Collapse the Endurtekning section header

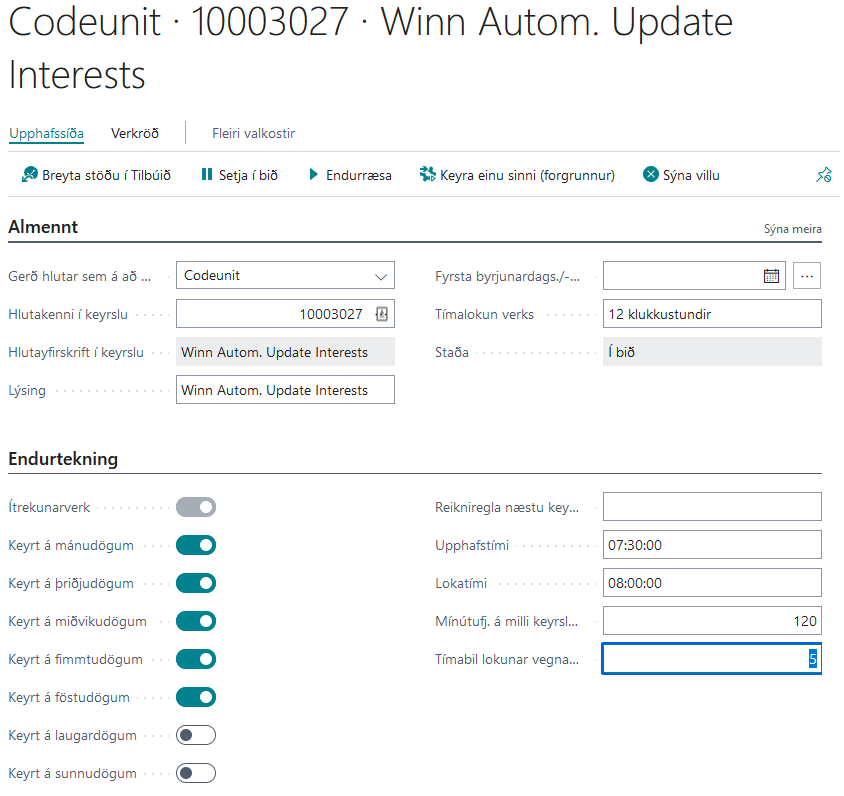click(63, 459)
